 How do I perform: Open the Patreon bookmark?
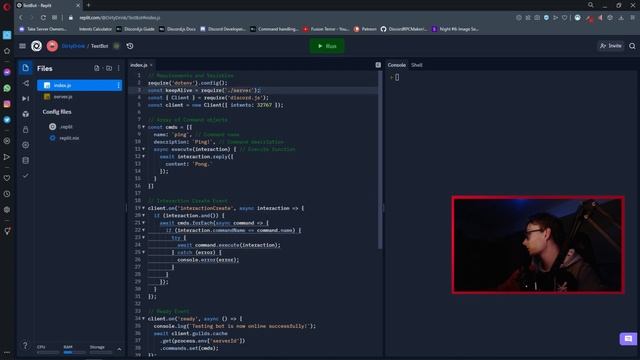(365, 29)
